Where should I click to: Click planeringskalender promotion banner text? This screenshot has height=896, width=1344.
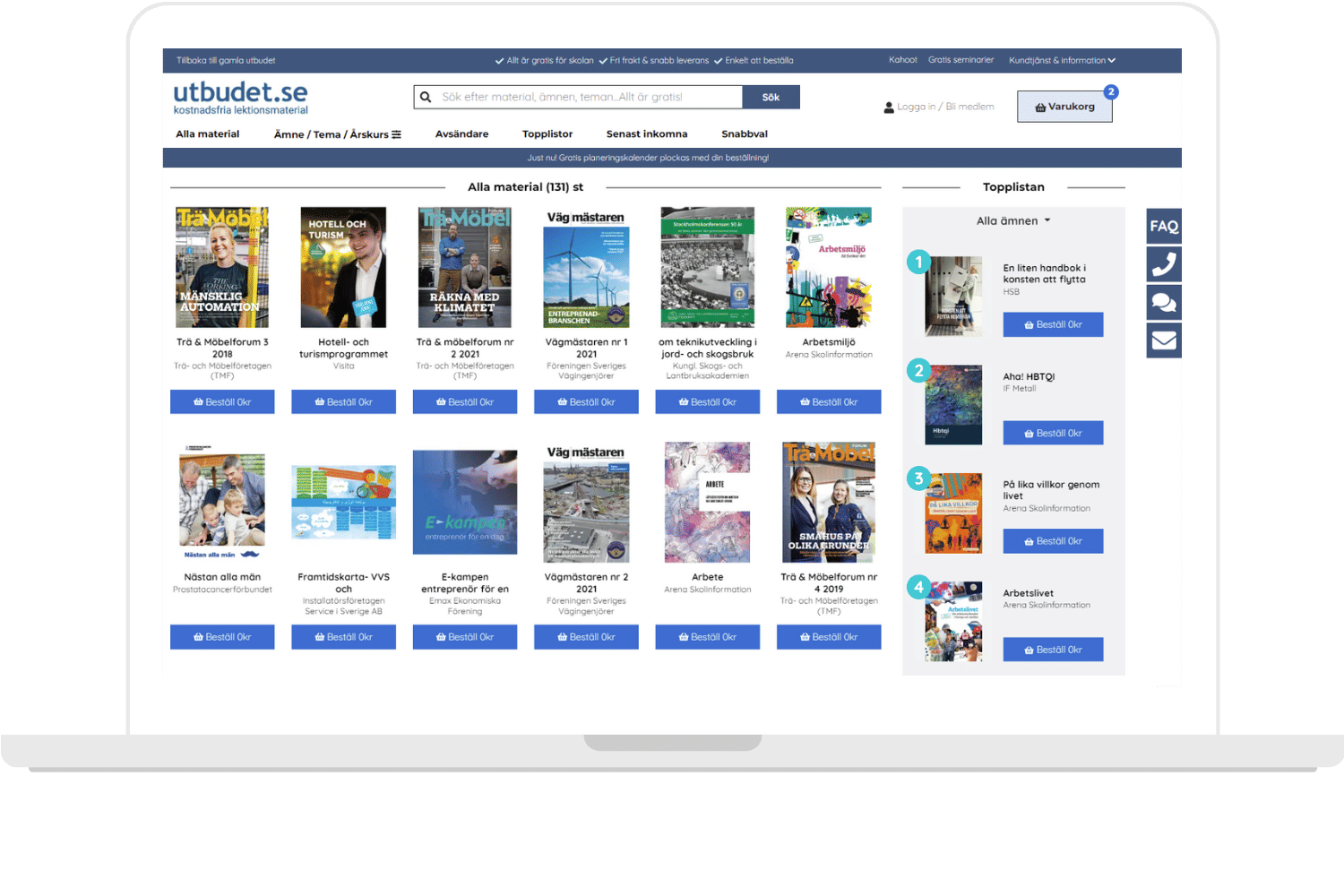pos(648,158)
